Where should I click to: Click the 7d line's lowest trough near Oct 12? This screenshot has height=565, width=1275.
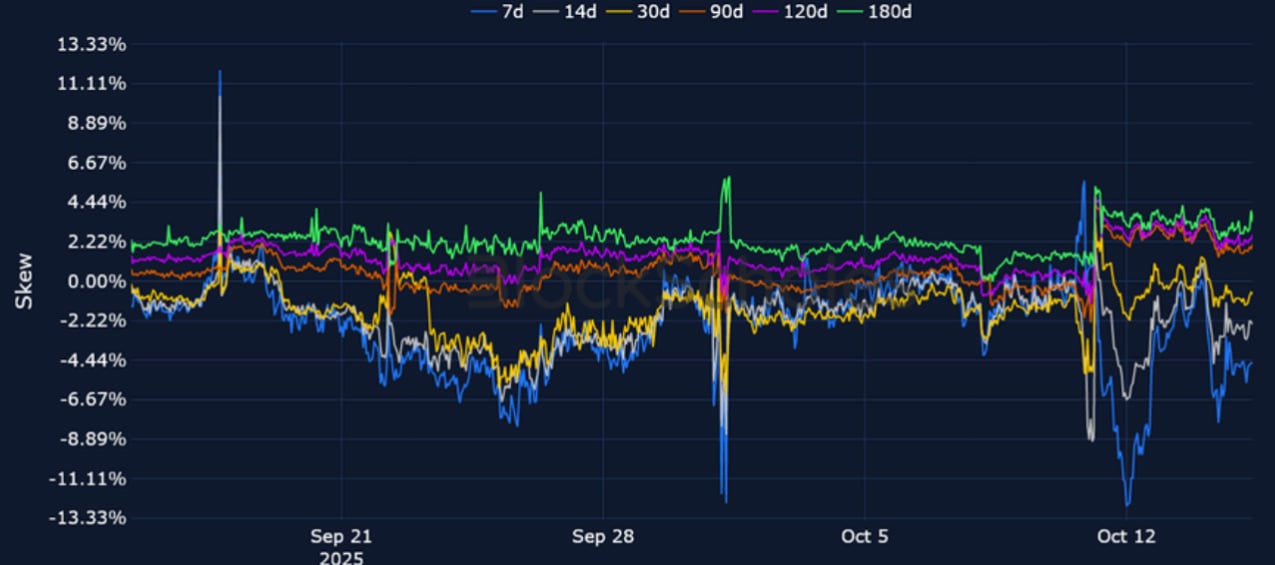[1128, 503]
